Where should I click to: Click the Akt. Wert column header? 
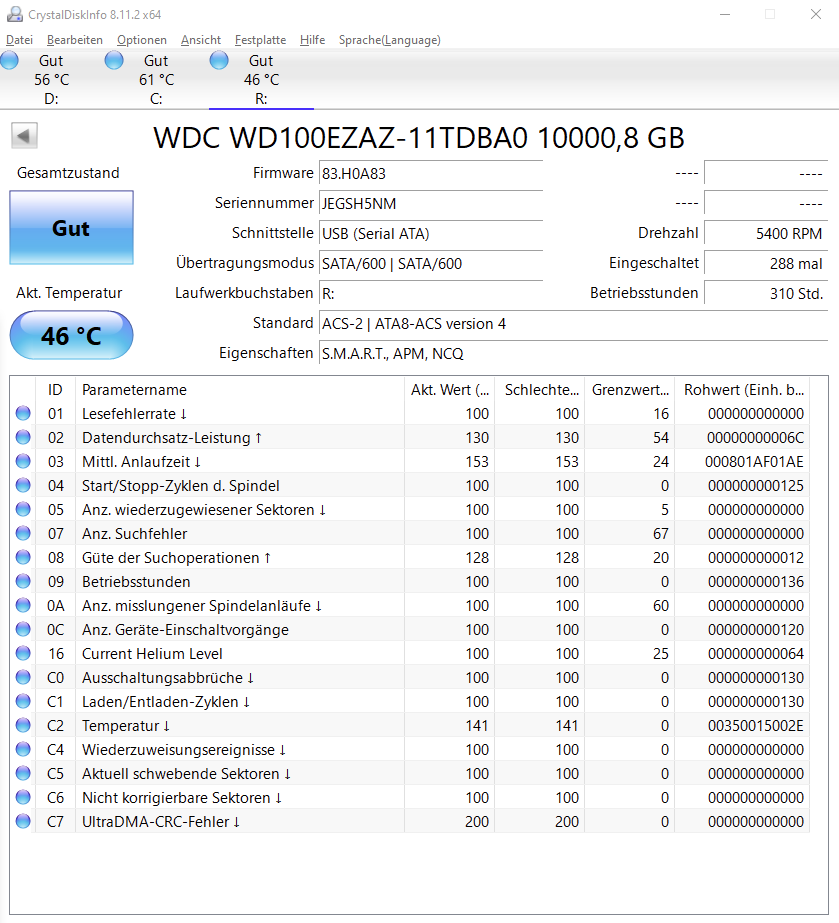450,390
